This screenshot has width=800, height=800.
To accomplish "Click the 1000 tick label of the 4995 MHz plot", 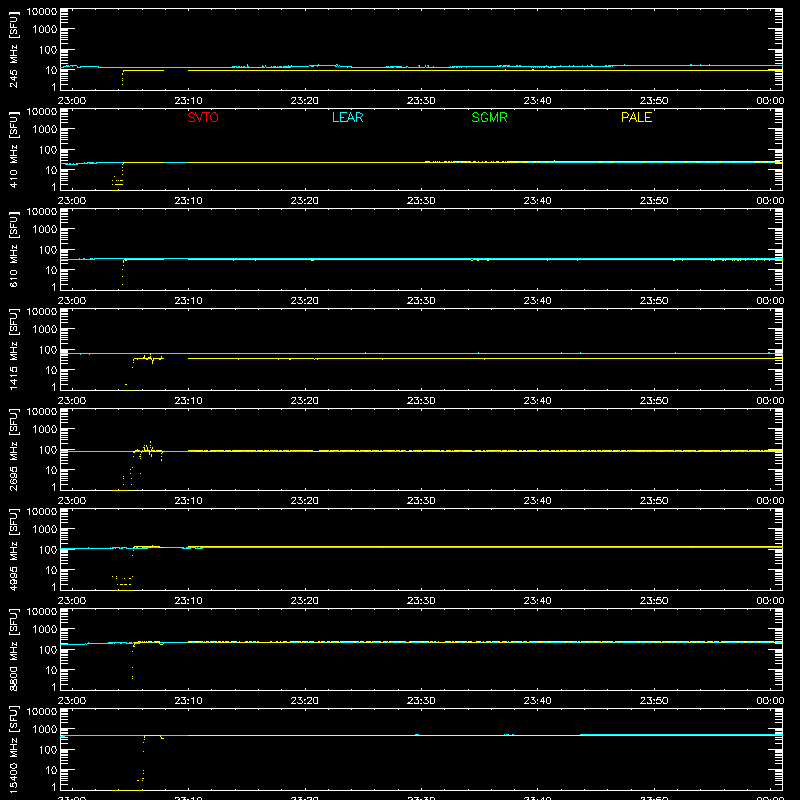I will [45, 529].
